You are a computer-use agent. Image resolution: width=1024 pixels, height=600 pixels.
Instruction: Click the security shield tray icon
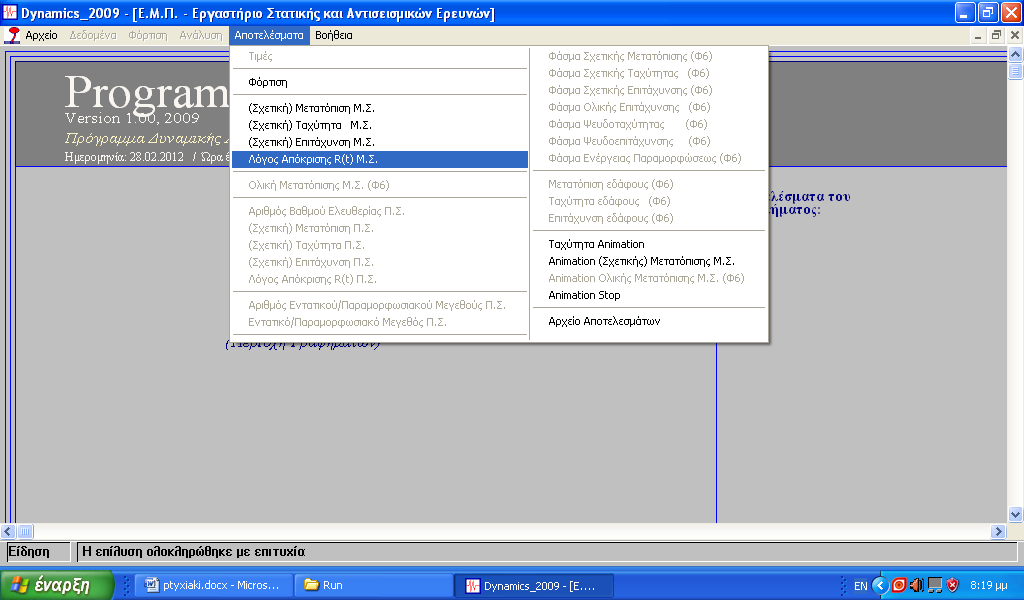(953, 585)
